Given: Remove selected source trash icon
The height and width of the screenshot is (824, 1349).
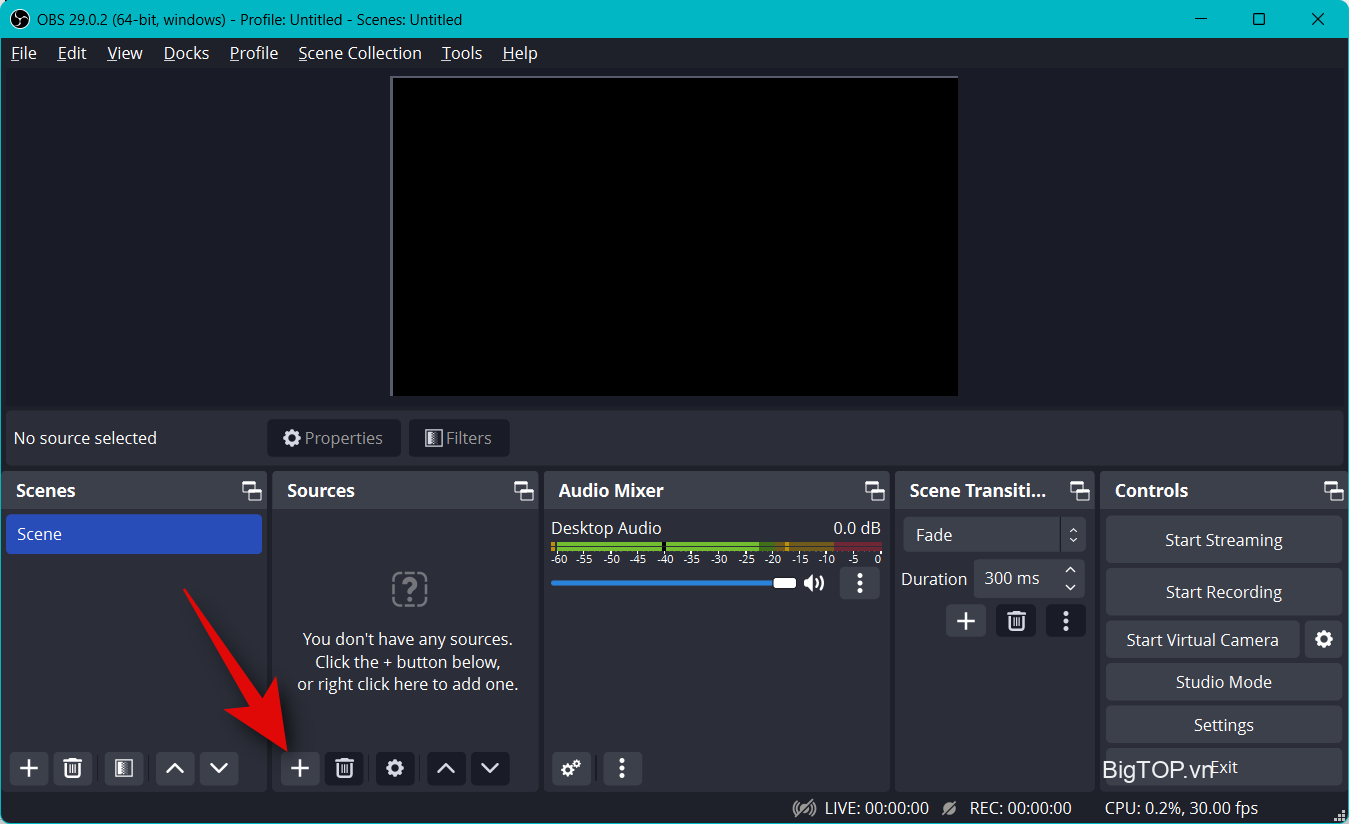Looking at the screenshot, I should (x=344, y=768).
